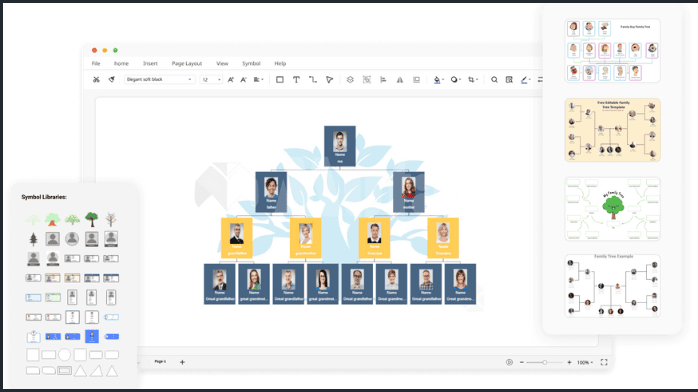Viewport: 698px width, 392px height.
Task: Click the Group objects icon
Action: [x=367, y=80]
